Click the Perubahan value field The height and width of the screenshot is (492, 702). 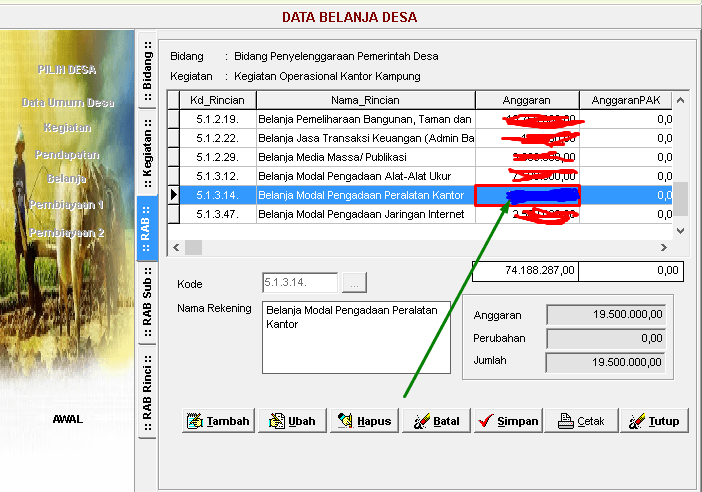606,338
